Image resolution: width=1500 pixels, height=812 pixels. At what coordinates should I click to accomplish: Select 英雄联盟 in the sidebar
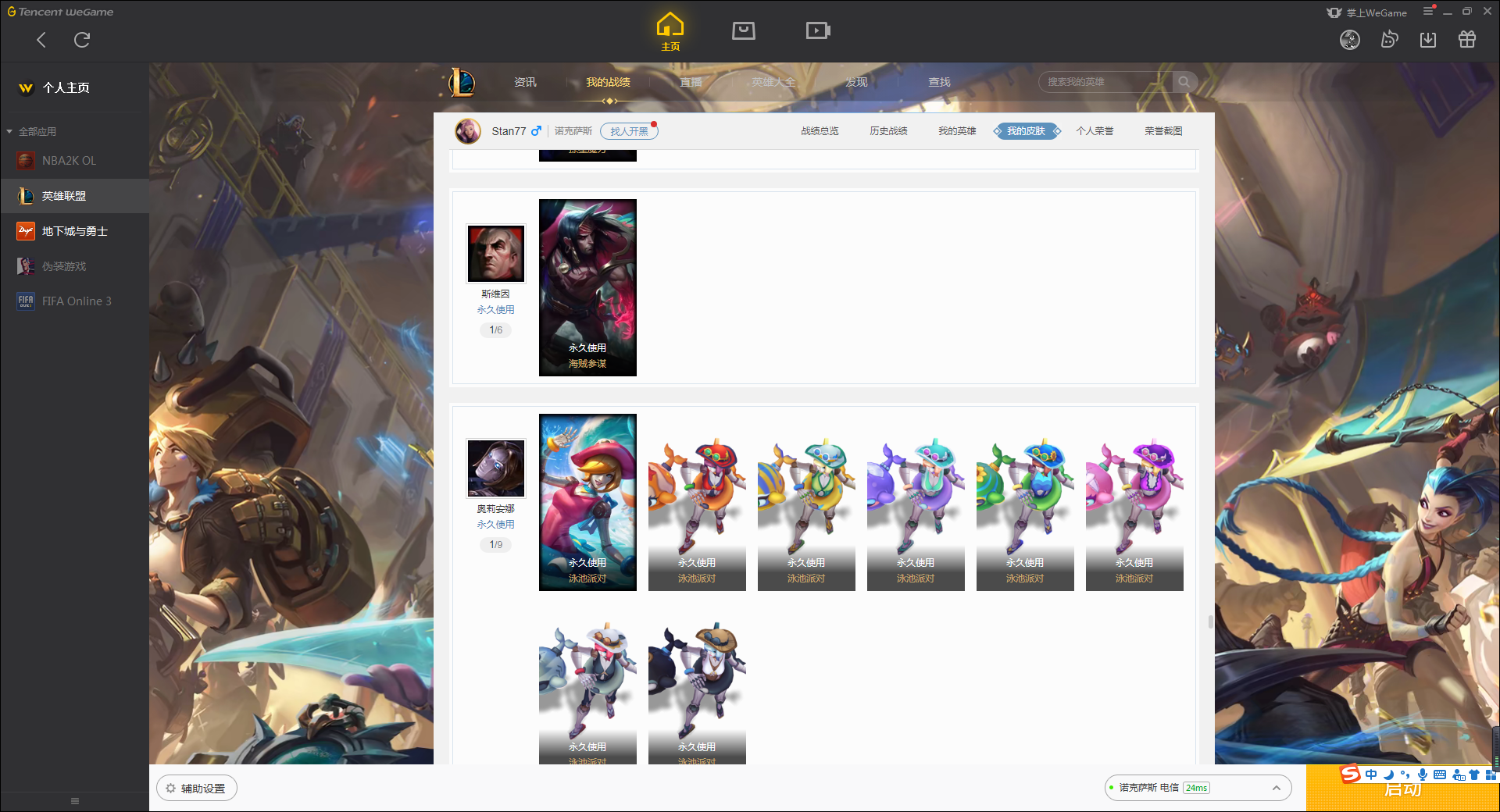pos(74,196)
